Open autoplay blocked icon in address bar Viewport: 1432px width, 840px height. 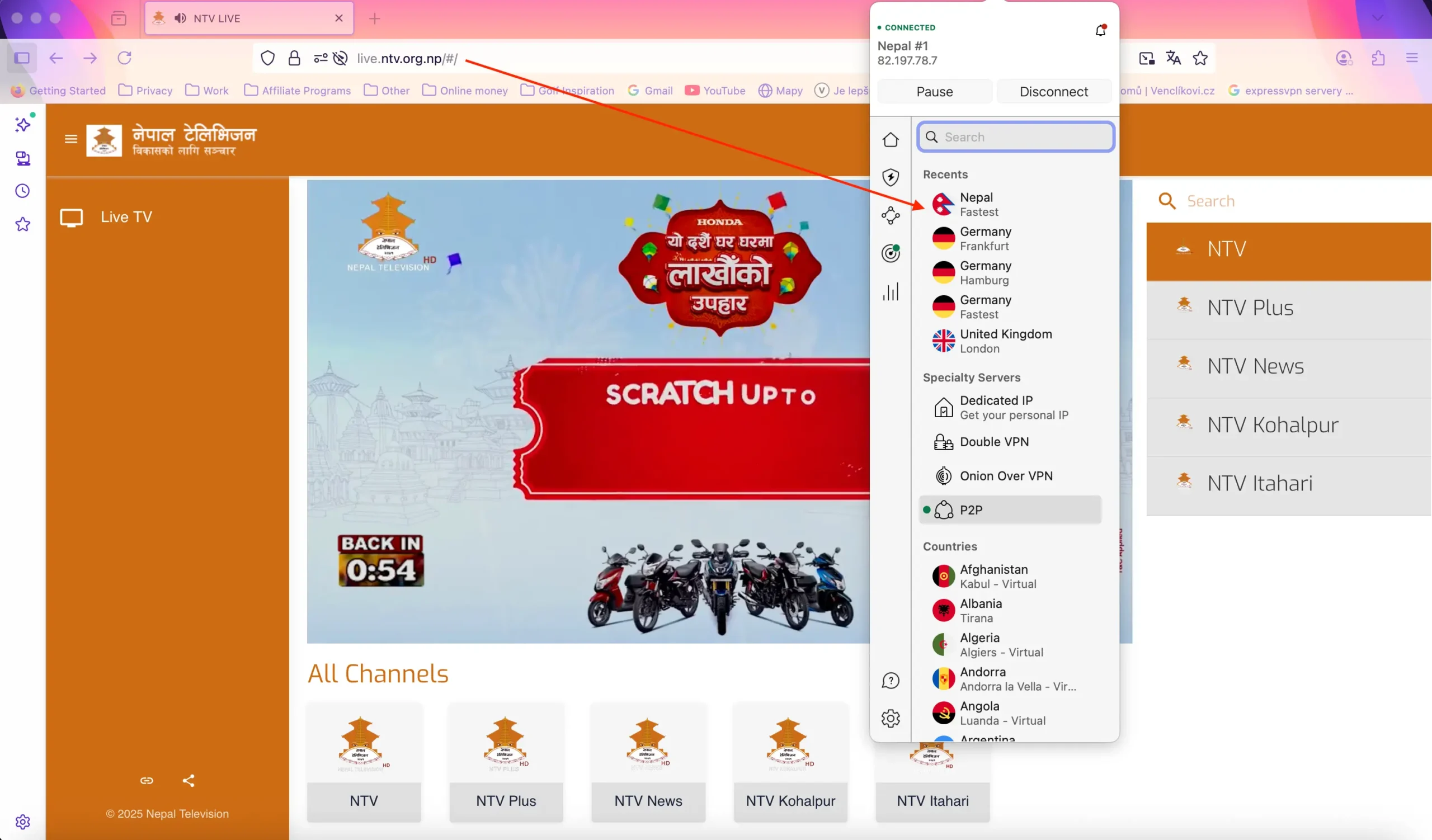(340, 58)
